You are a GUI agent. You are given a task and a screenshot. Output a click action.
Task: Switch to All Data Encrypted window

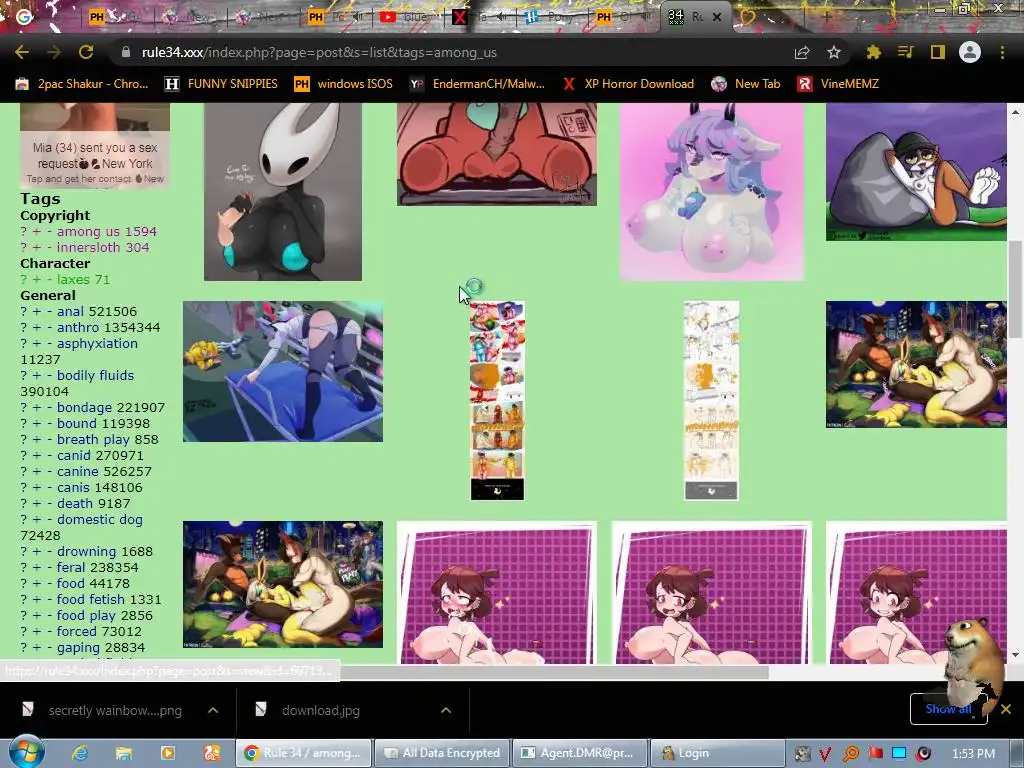click(x=441, y=753)
